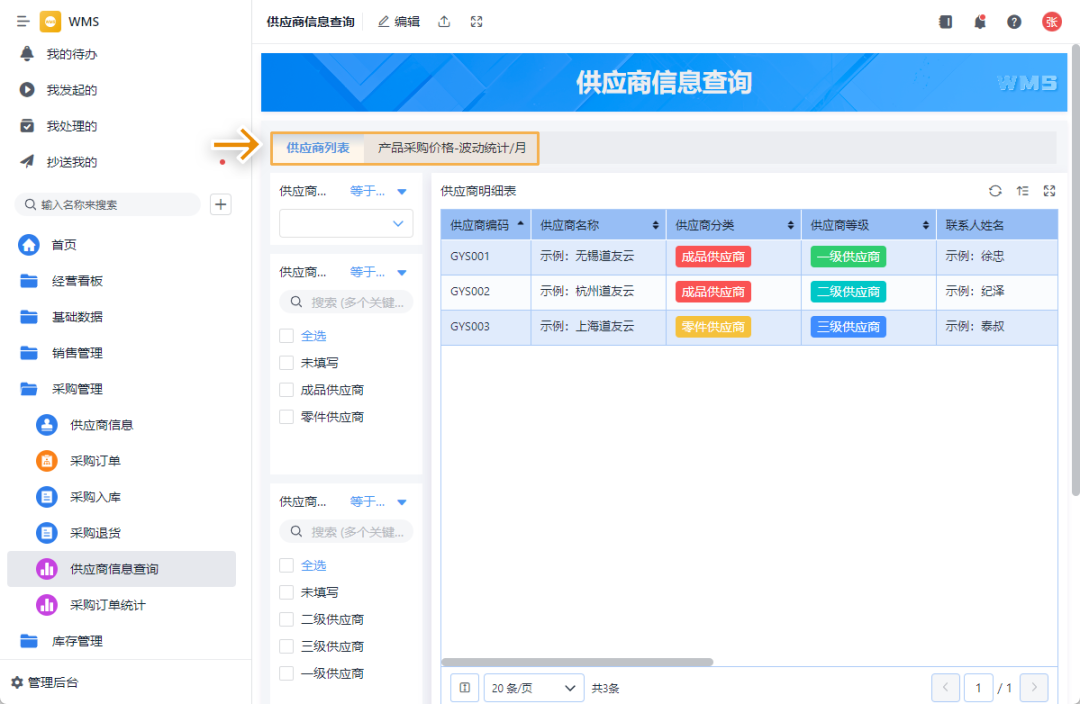Click the horizontal scrollbar under the table
Viewport: 1080px width, 704px height.
577,662
